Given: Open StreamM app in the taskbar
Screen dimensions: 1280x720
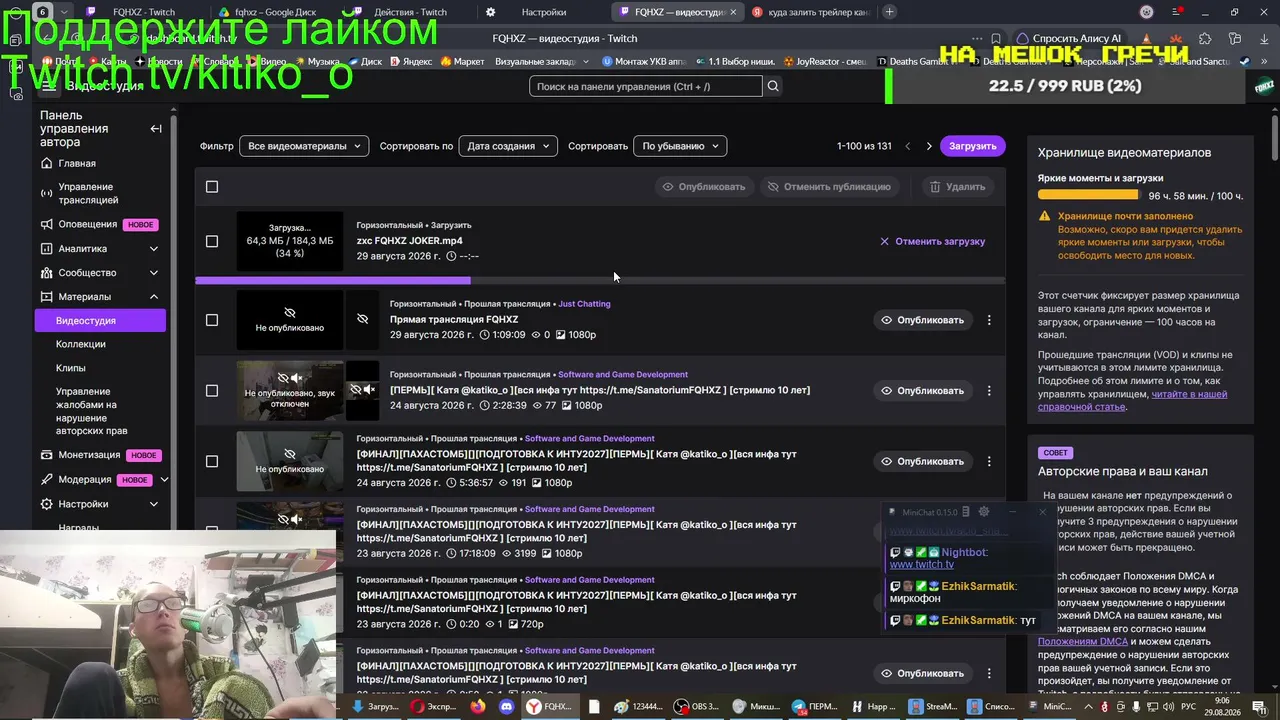Looking at the screenshot, I should (933, 706).
